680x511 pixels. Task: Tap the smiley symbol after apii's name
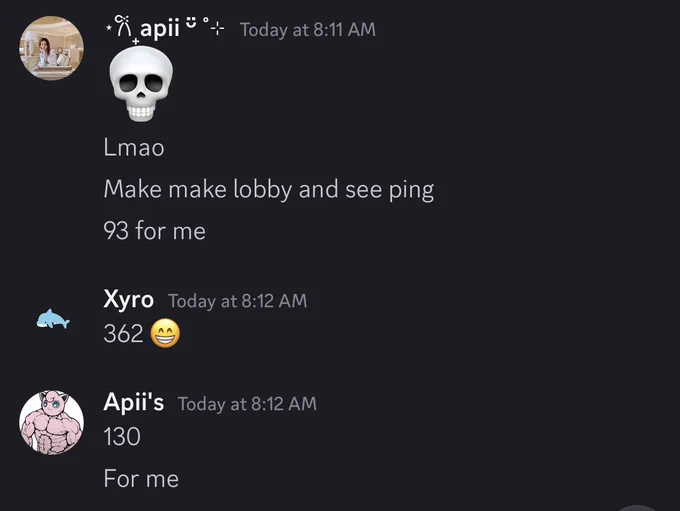pos(191,22)
